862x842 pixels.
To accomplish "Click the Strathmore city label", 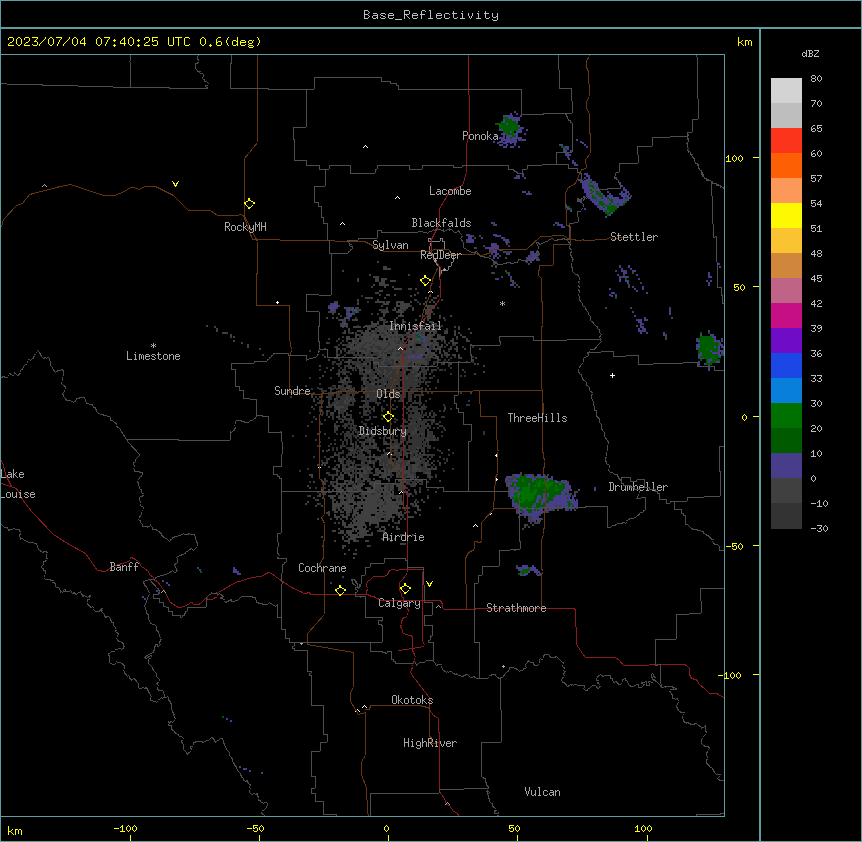I will tap(516, 608).
